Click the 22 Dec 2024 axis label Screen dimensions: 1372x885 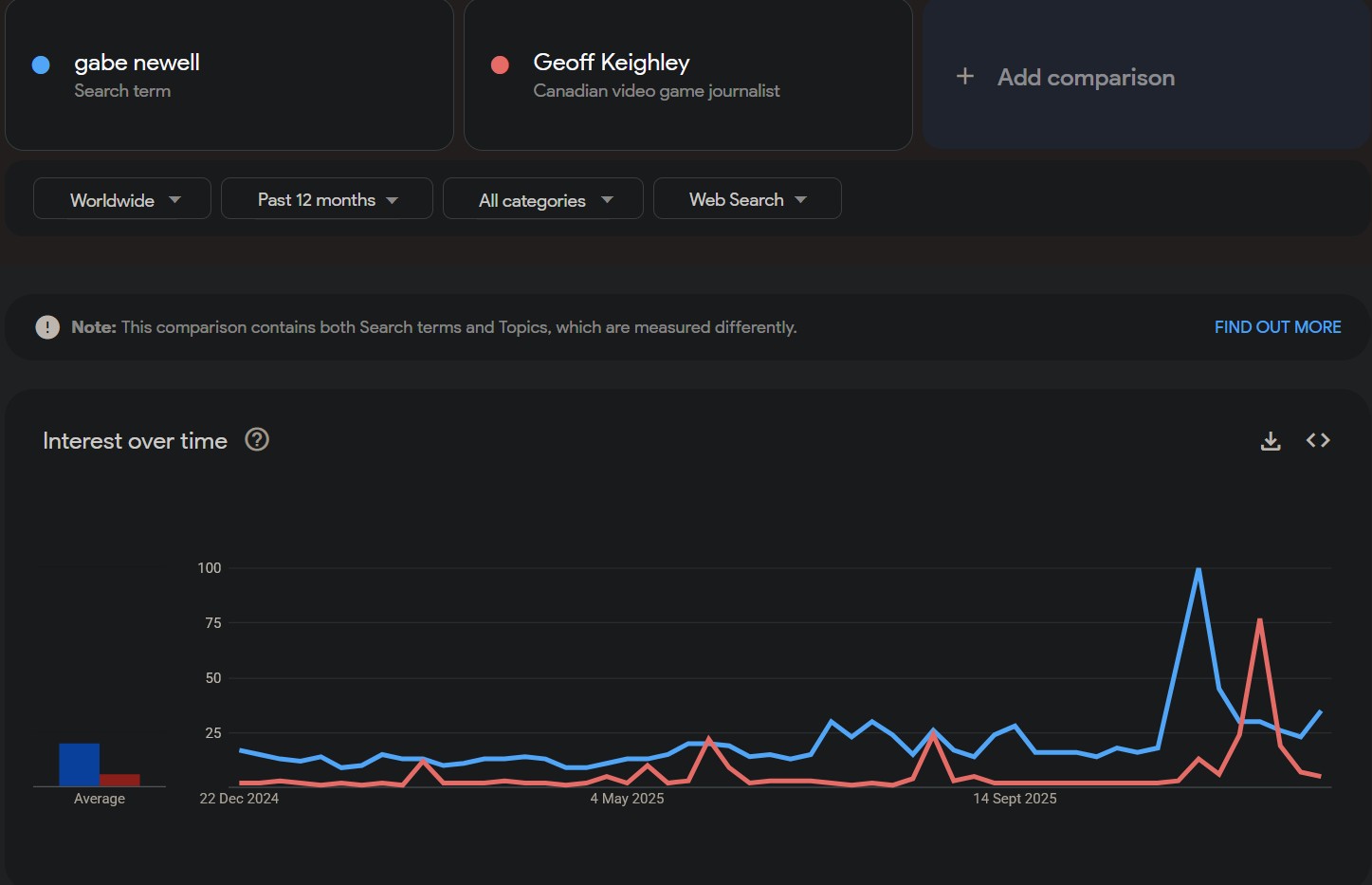coord(239,799)
